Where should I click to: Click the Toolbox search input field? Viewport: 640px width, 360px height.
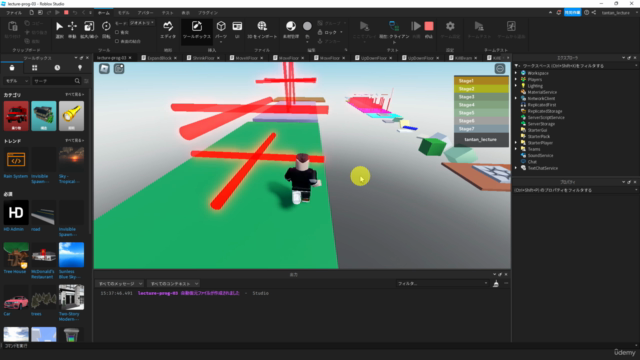tap(53, 81)
